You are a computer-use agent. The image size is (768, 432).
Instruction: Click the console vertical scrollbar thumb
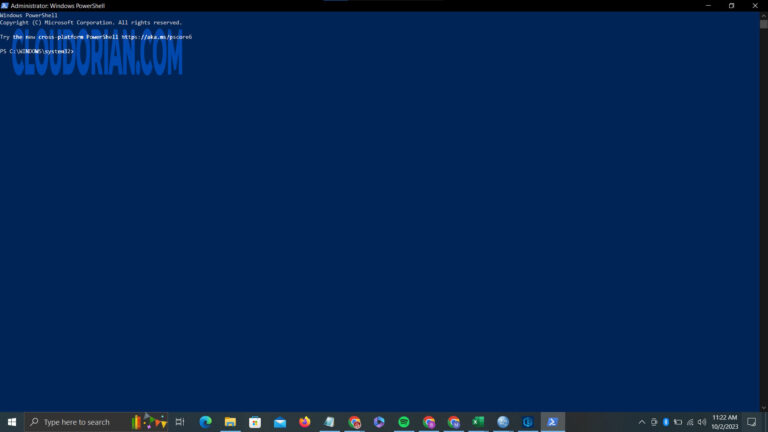coord(764,24)
